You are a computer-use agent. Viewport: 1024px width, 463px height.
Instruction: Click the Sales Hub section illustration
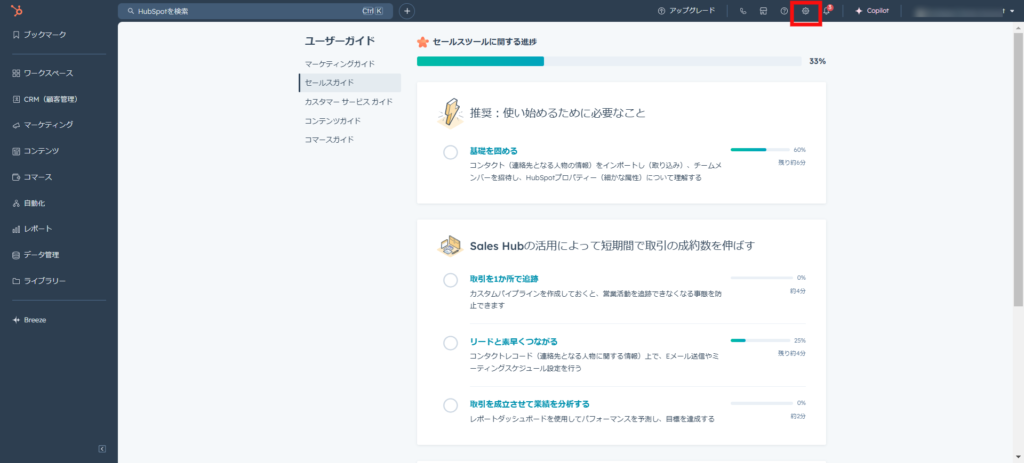point(451,246)
